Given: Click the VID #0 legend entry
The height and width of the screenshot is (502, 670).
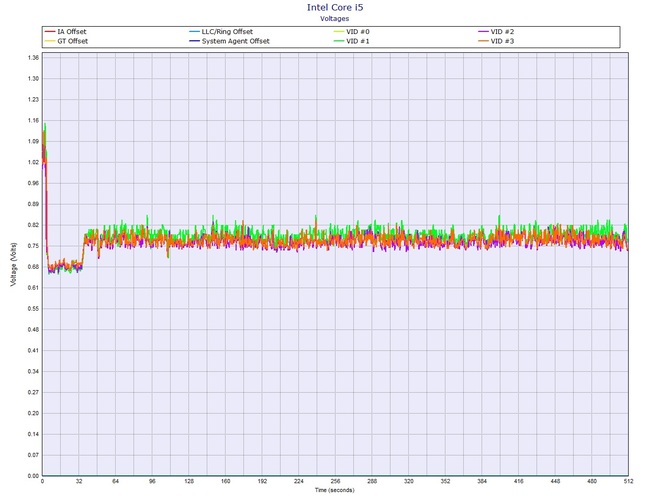Looking at the screenshot, I should (x=351, y=32).
